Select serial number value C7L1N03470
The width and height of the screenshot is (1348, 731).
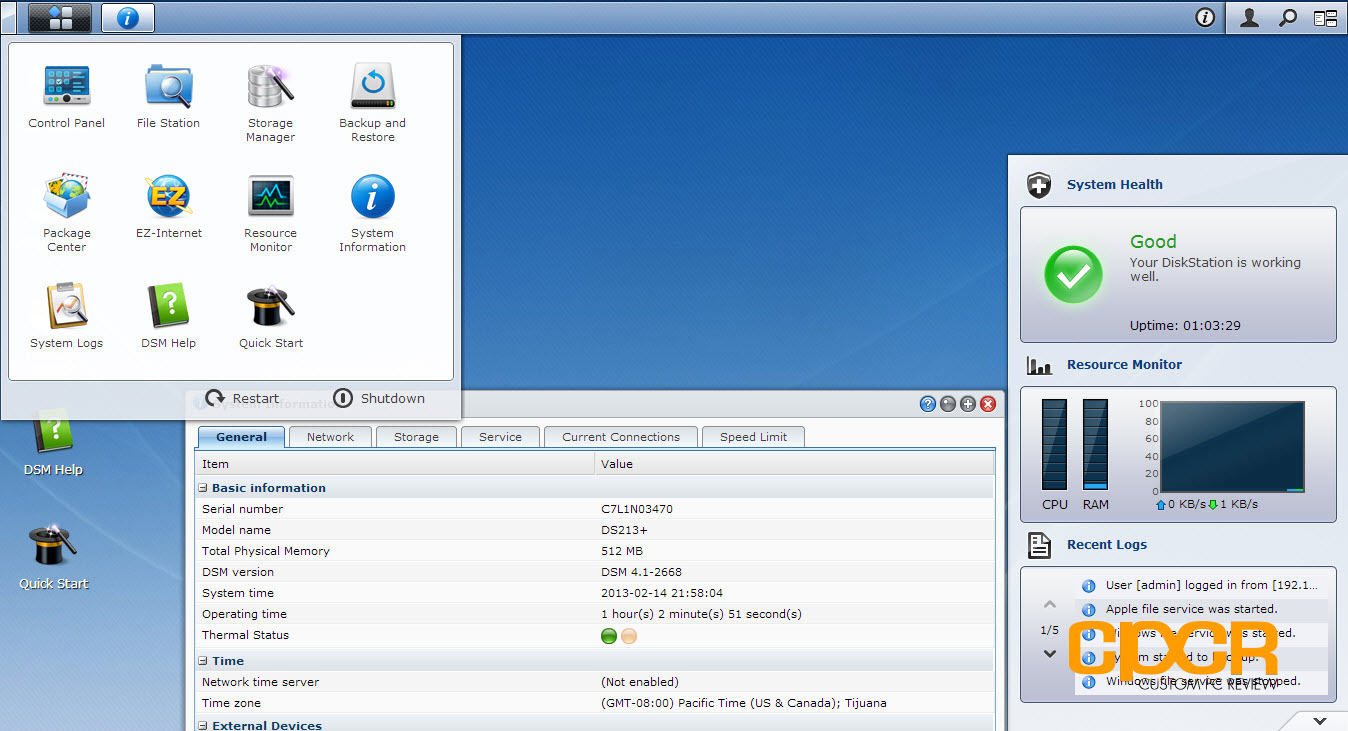coord(637,509)
